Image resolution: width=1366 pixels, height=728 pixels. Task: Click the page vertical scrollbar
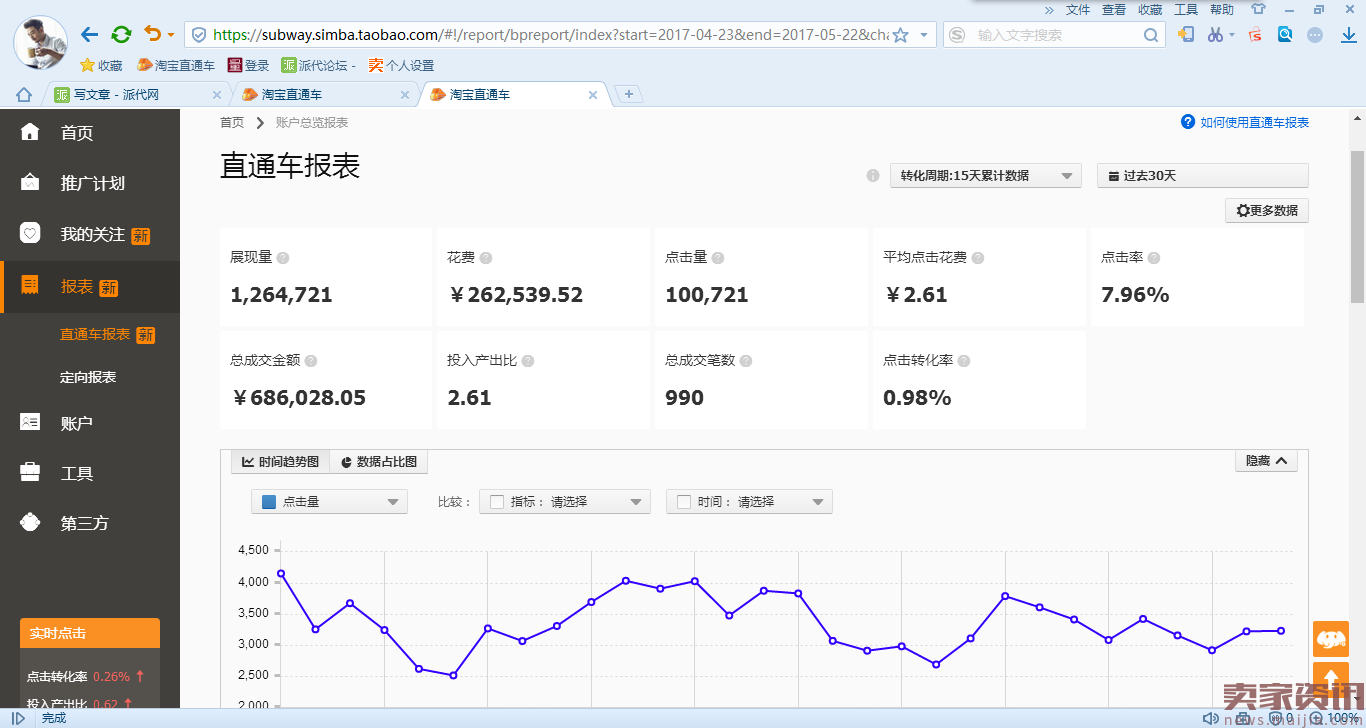(1357, 226)
